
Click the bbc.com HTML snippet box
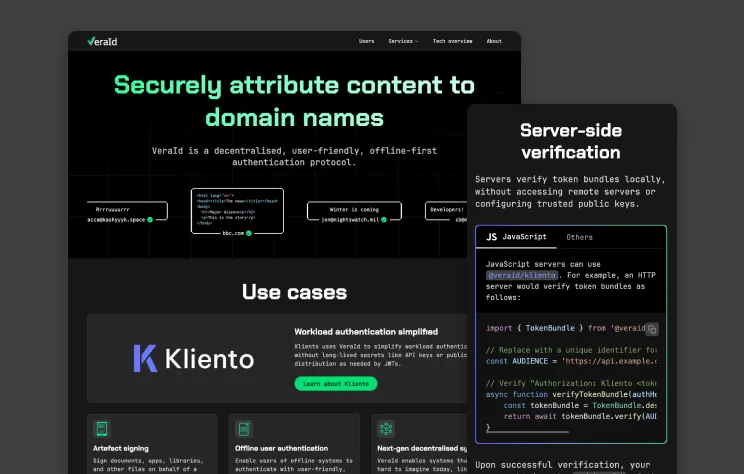click(237, 211)
